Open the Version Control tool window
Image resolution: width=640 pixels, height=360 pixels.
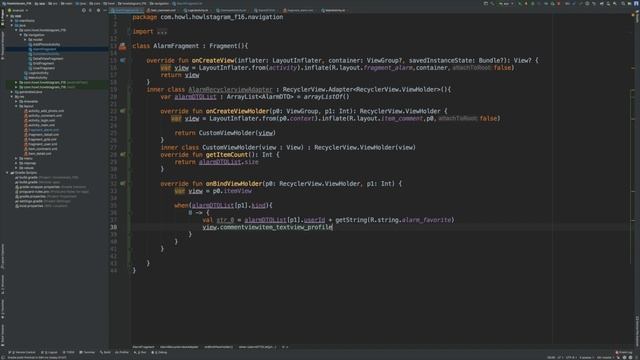(22, 352)
